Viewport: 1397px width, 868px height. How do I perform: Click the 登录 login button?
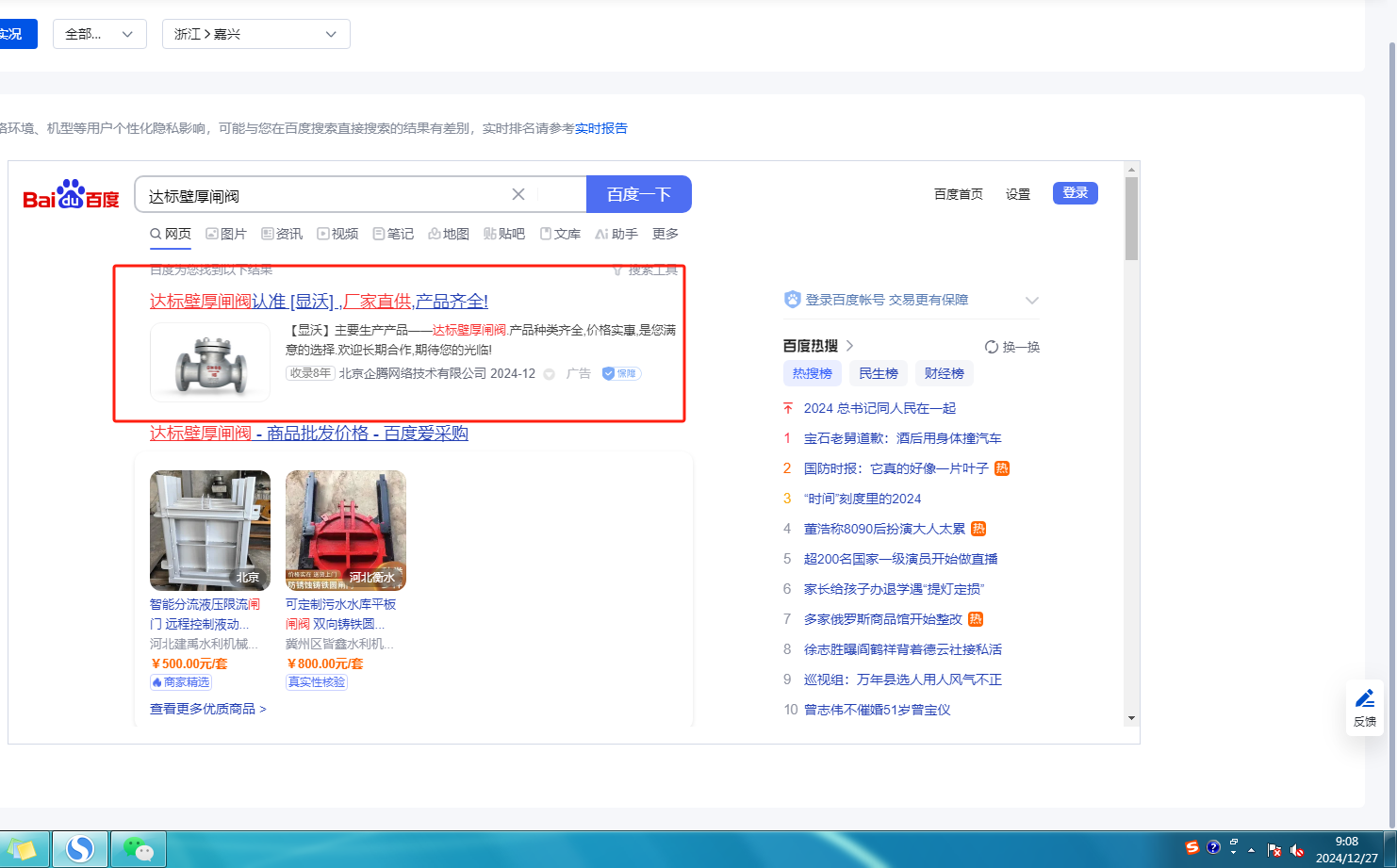pos(1075,193)
